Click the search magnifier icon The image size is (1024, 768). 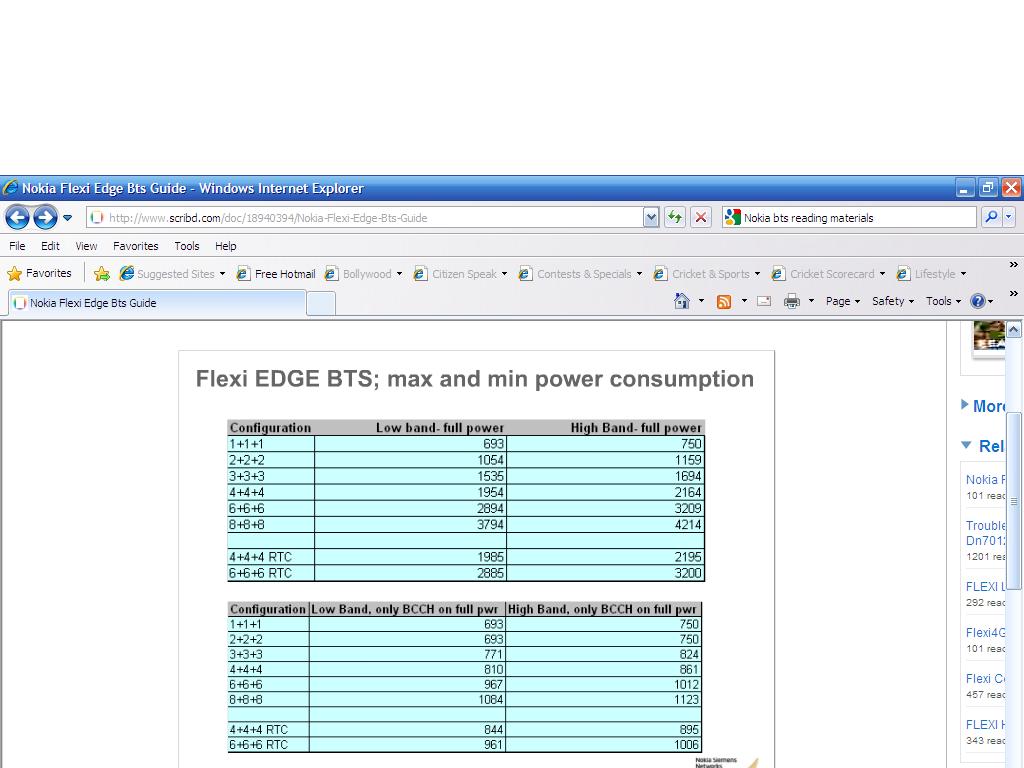coord(990,217)
